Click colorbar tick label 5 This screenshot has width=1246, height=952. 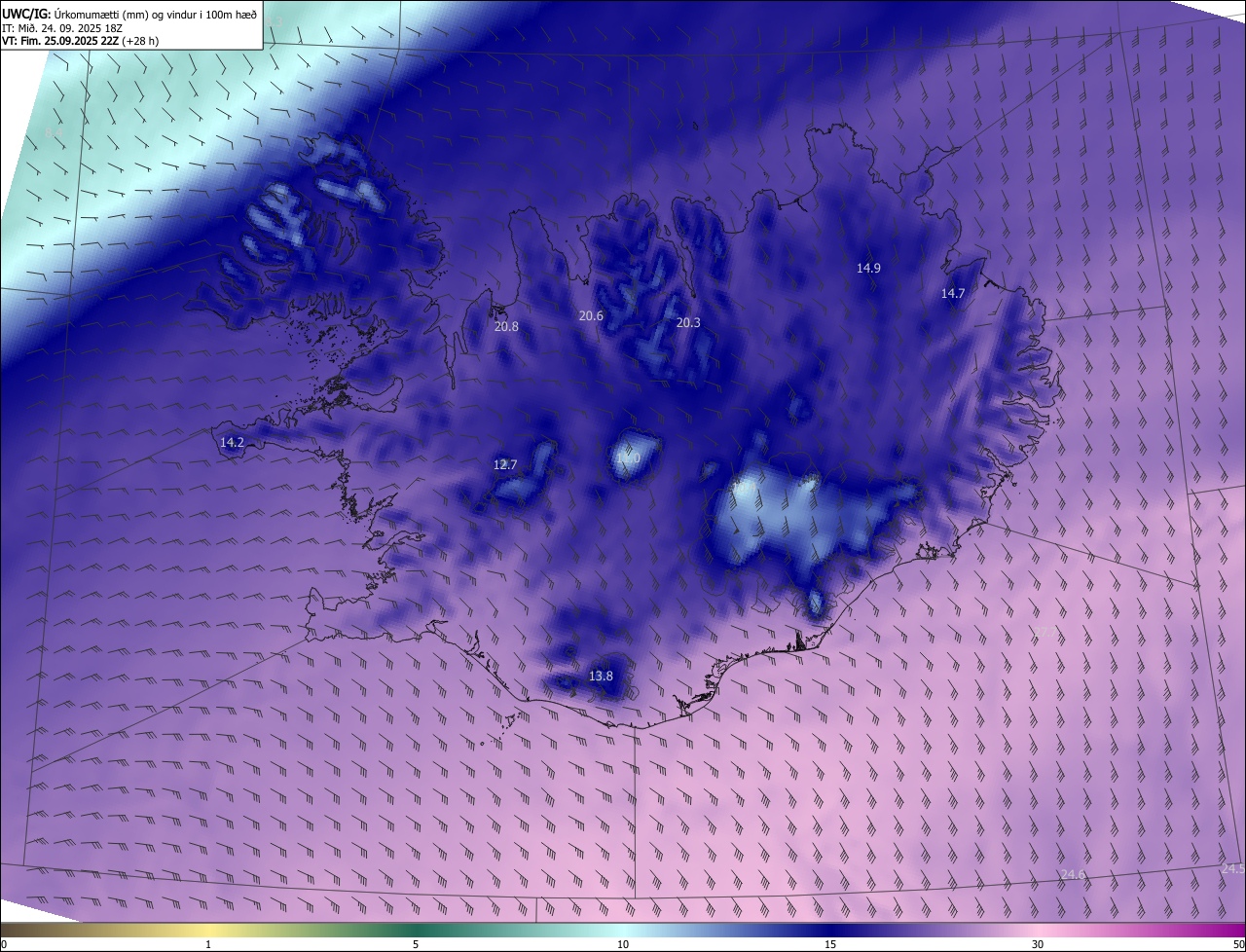coord(416,944)
